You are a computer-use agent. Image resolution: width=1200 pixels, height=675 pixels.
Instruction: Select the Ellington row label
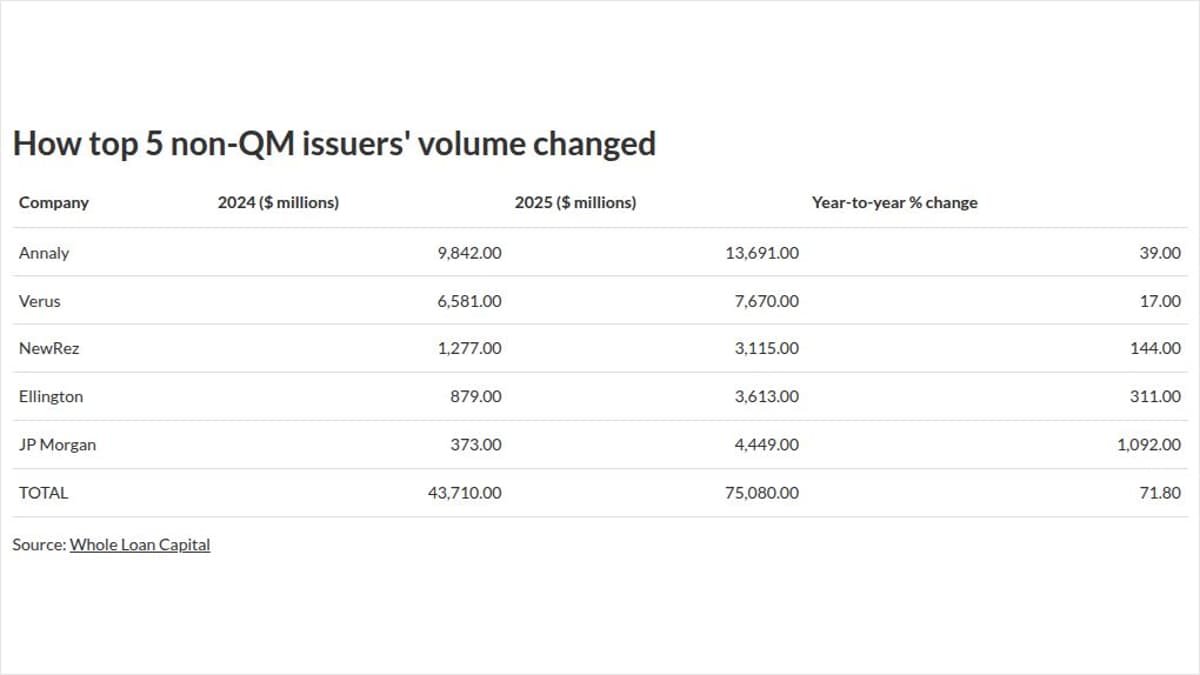51,397
